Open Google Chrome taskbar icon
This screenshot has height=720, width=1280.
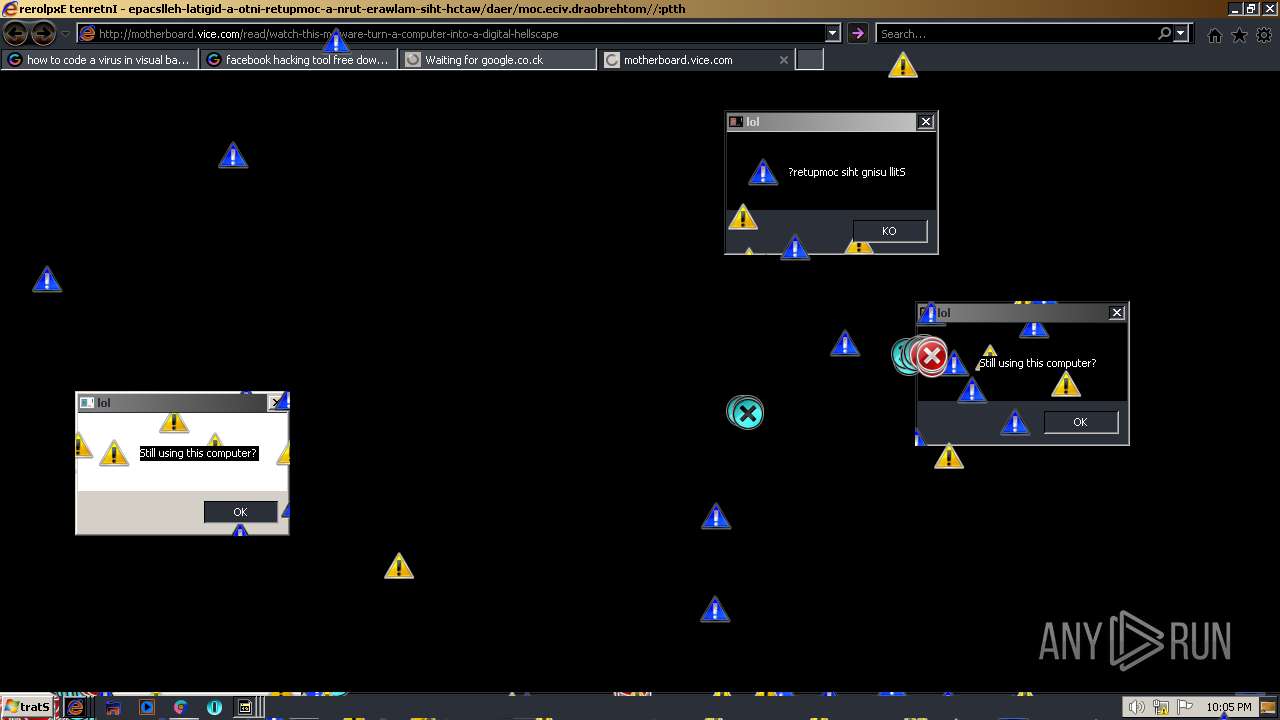(x=180, y=707)
